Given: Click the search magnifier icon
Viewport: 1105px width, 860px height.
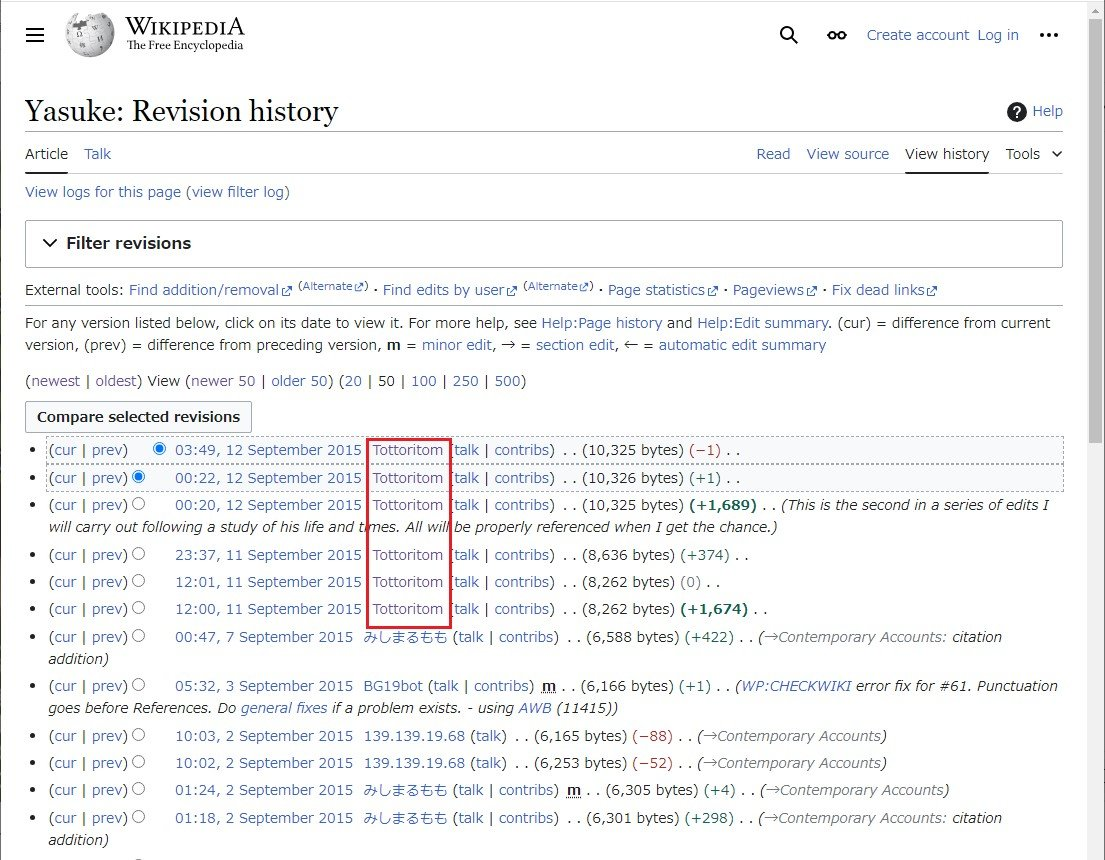Looking at the screenshot, I should pos(788,35).
